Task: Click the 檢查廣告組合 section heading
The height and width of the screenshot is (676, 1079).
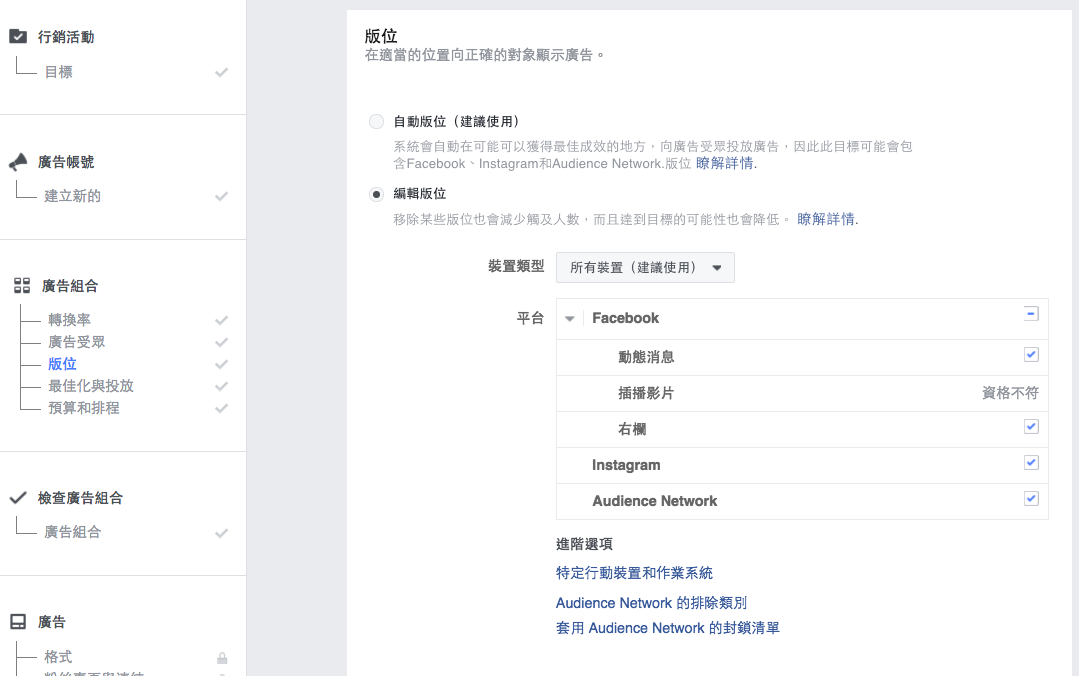Action: click(81, 498)
